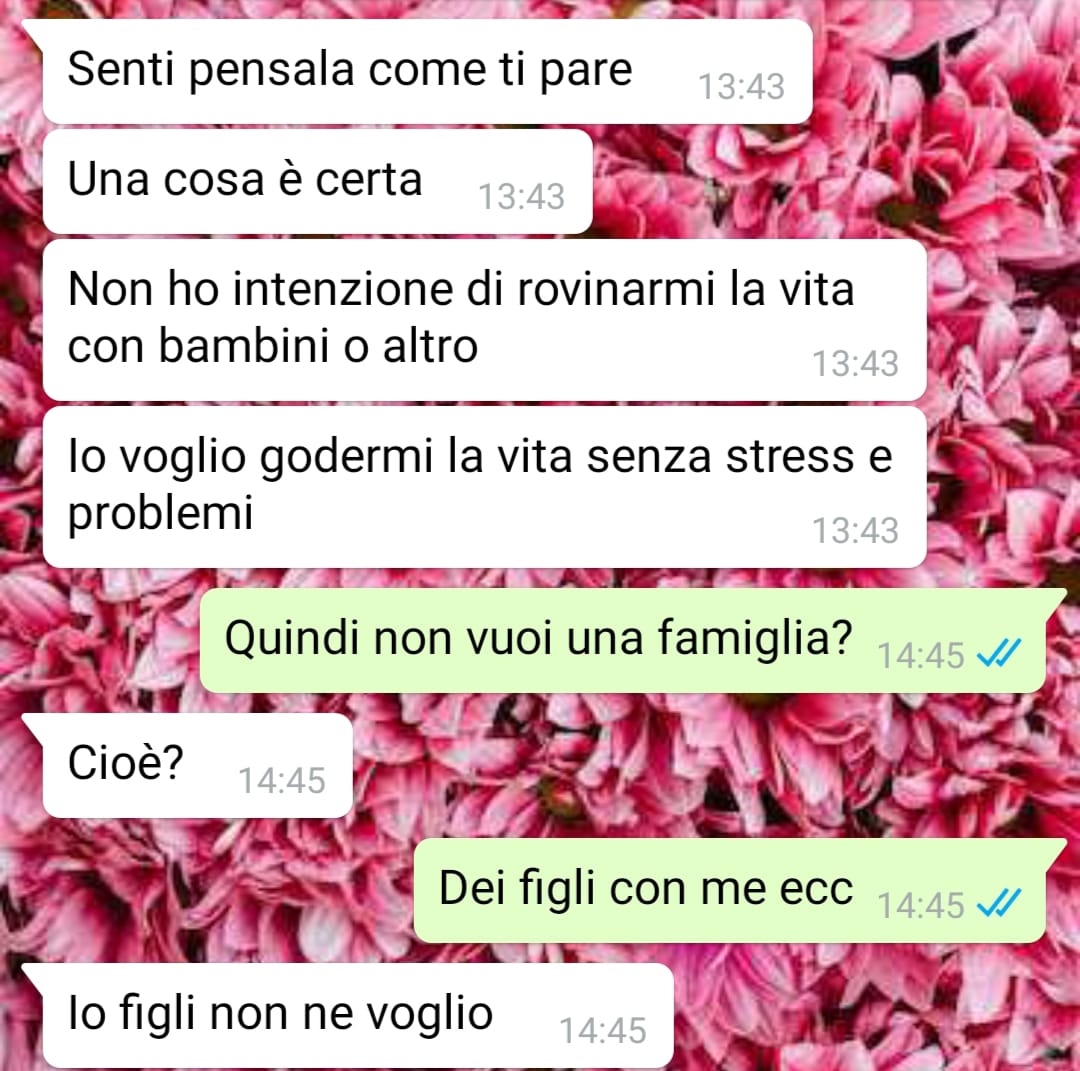This screenshot has width=1080, height=1071.
Task: Tap the 14:45 timestamp on 'Dei figli con me ecc'
Action: [x=920, y=905]
